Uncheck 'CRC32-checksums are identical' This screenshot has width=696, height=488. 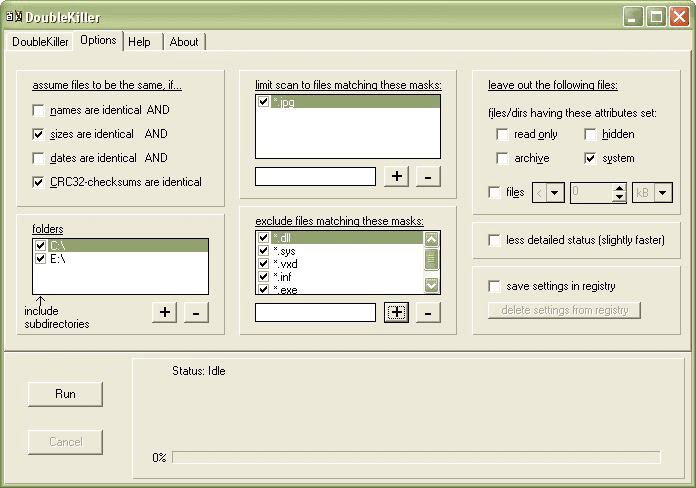(x=39, y=182)
